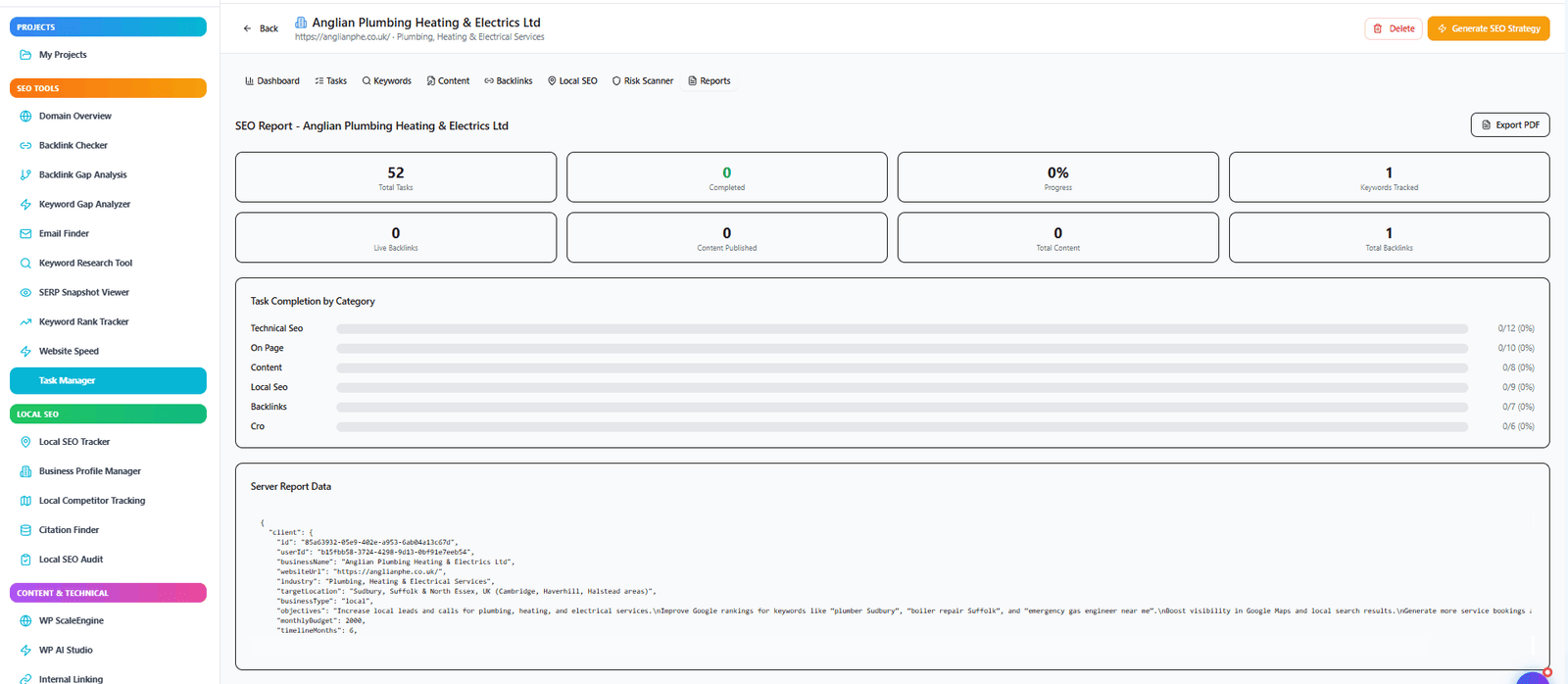Click the Citation Finder database icon

25,530
